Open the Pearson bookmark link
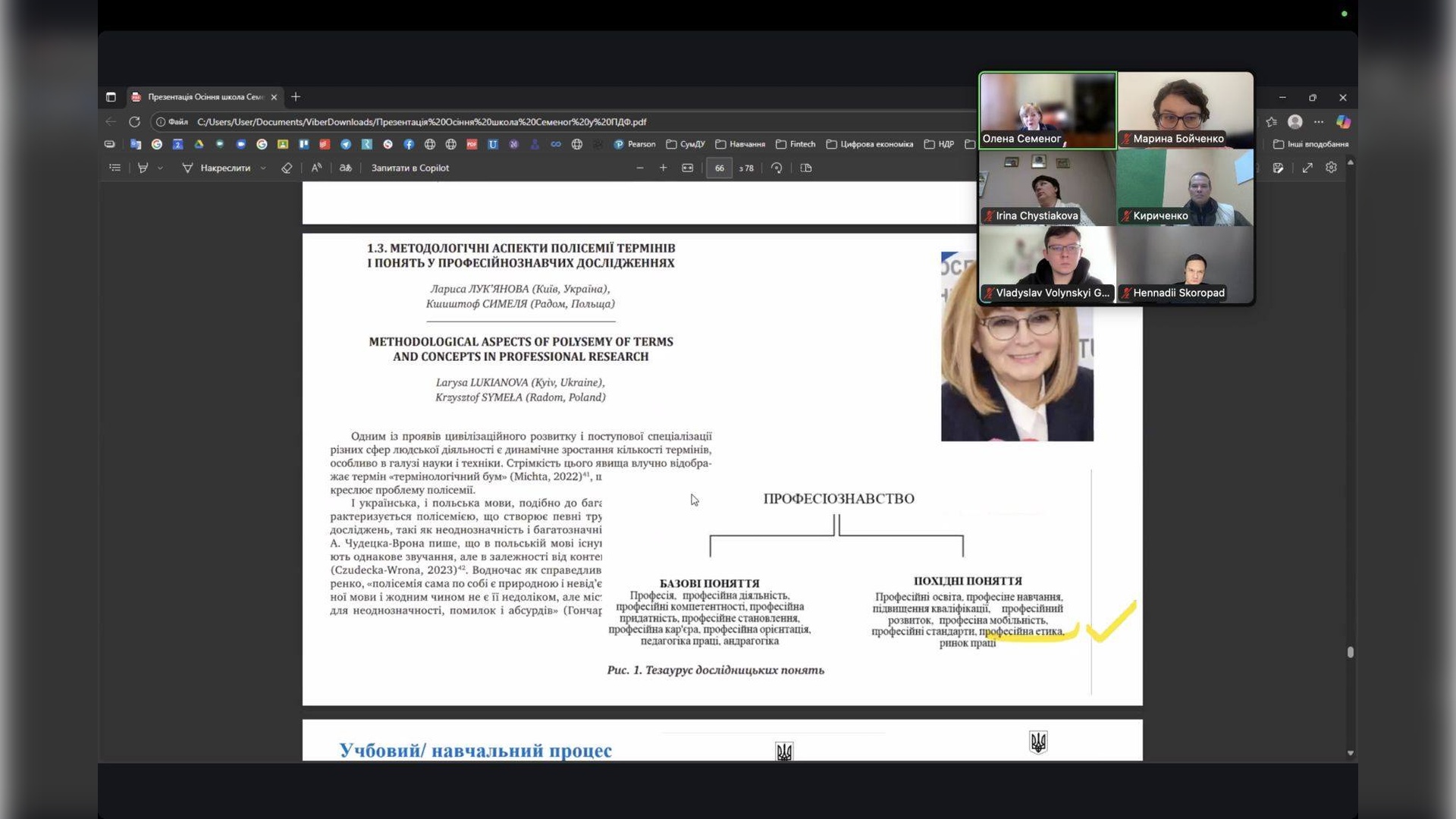Viewport: 1456px width, 819px height. 635,144
